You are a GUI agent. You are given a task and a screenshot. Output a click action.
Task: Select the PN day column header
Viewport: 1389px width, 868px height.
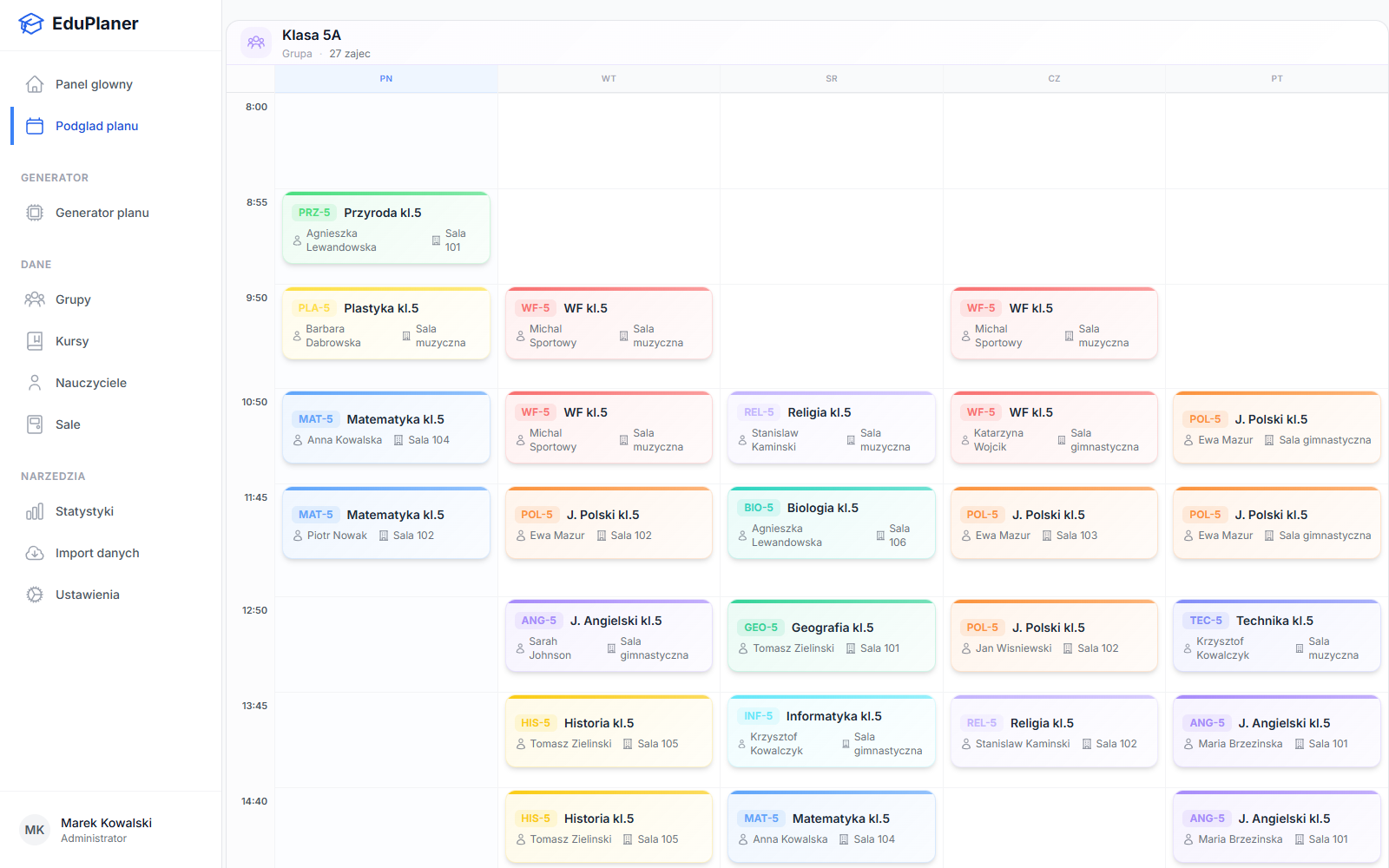(386, 79)
